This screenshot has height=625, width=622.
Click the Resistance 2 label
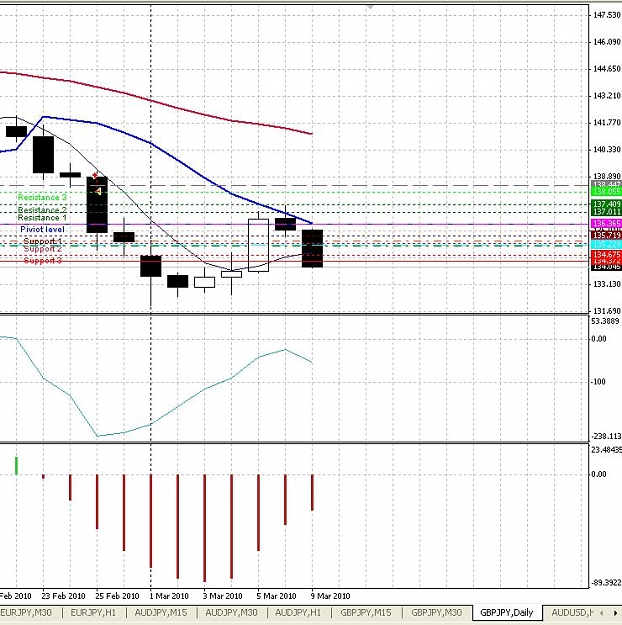coord(42,210)
